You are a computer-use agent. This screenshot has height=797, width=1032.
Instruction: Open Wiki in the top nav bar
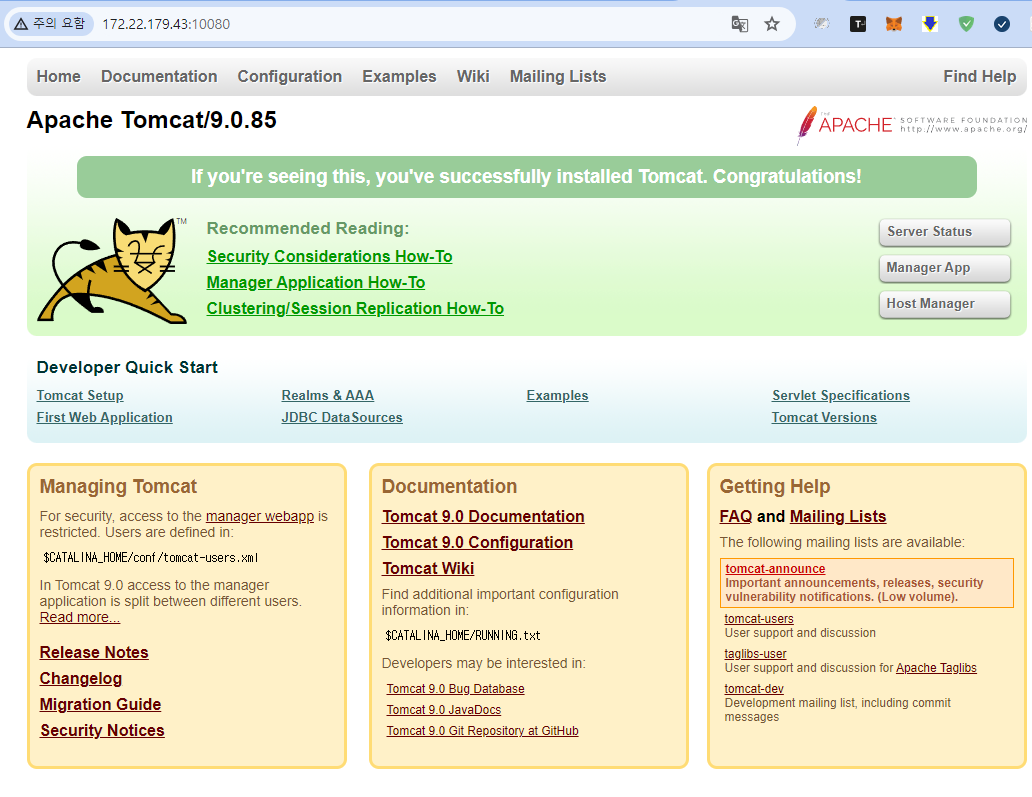click(x=473, y=76)
